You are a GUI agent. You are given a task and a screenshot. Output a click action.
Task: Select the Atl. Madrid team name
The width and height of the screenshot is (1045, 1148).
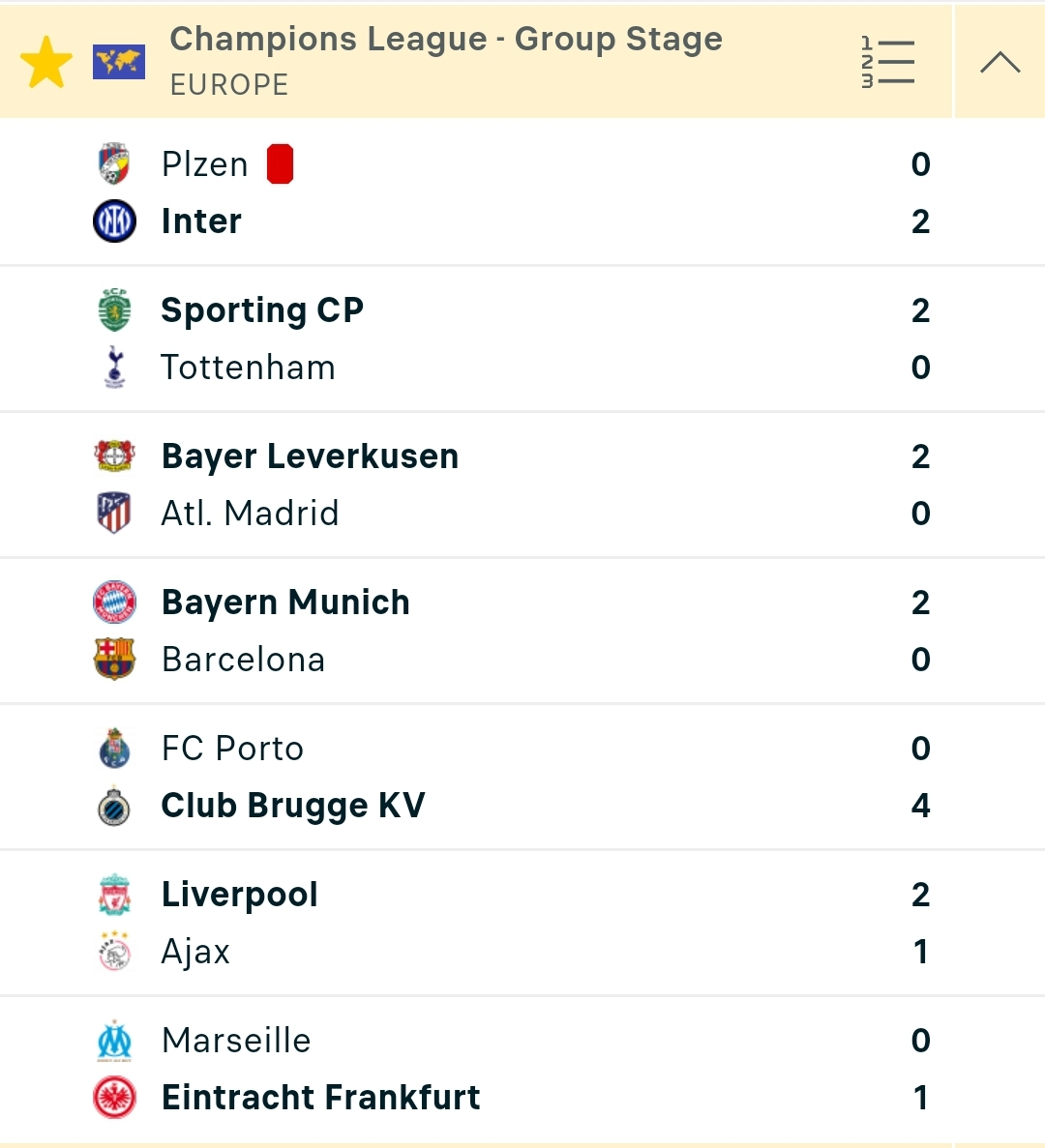[x=250, y=514]
